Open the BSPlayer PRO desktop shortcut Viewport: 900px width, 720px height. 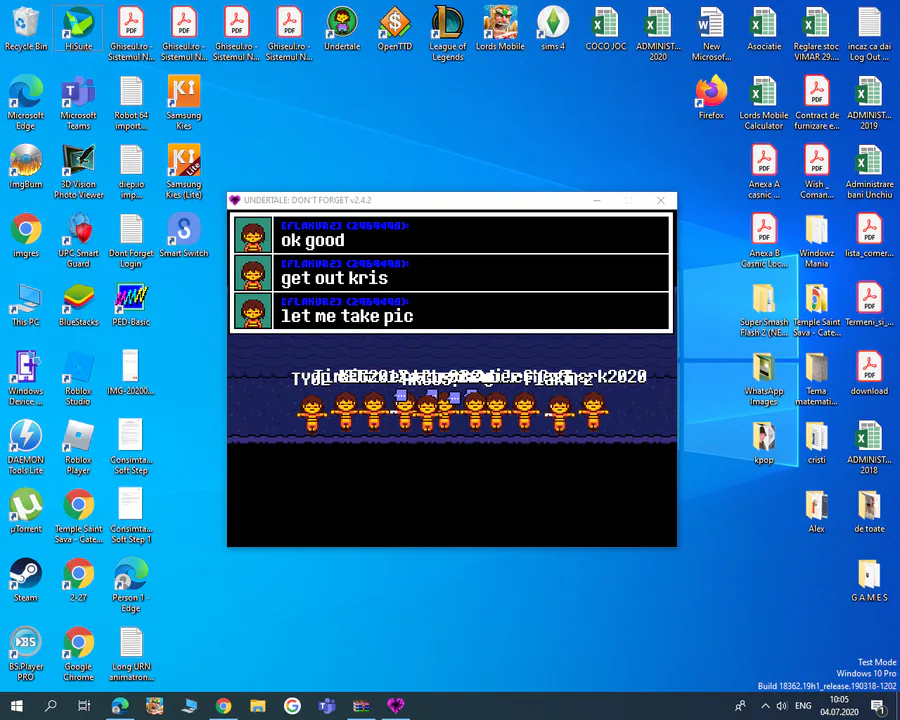26,653
